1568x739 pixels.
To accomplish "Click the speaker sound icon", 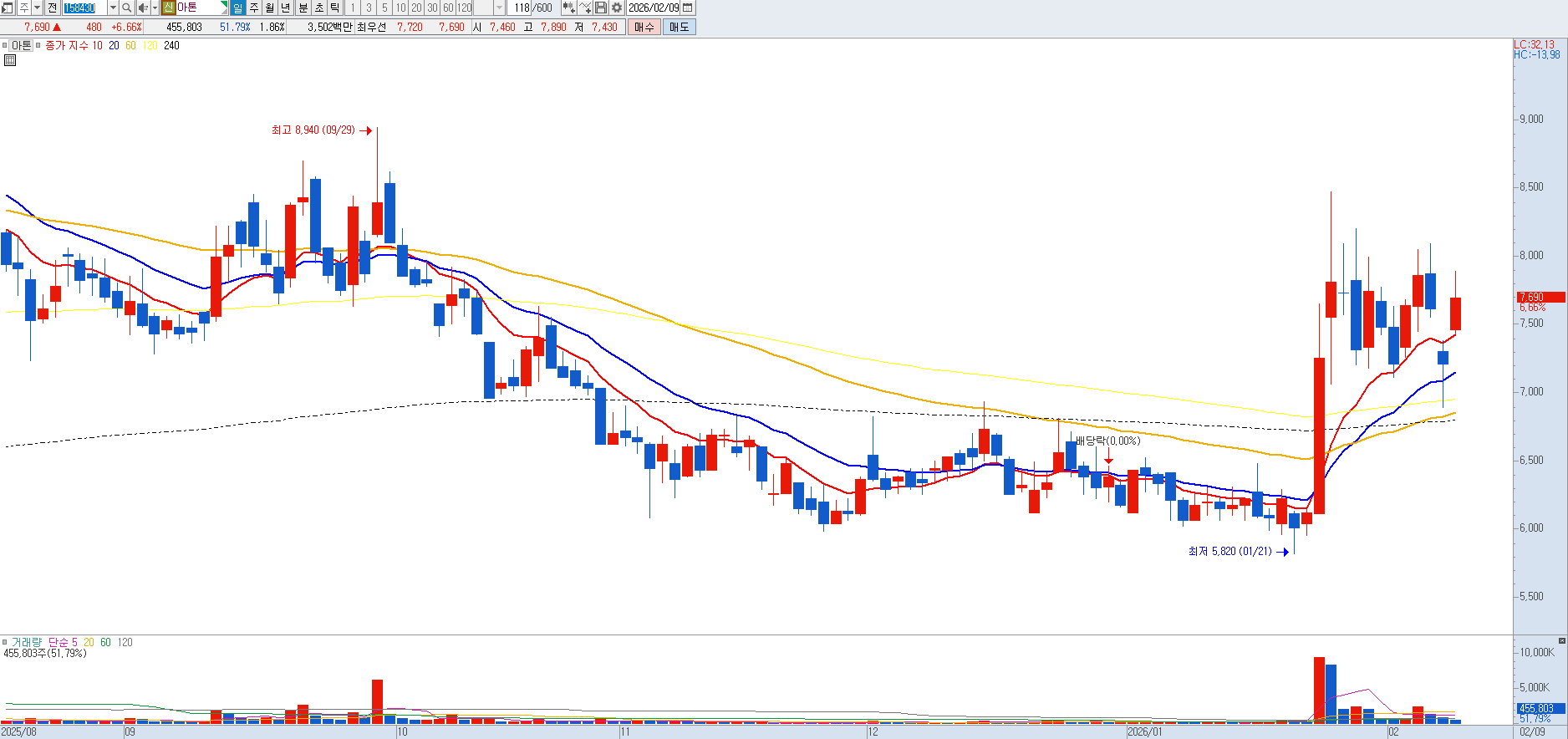I will pyautogui.click(x=142, y=8).
